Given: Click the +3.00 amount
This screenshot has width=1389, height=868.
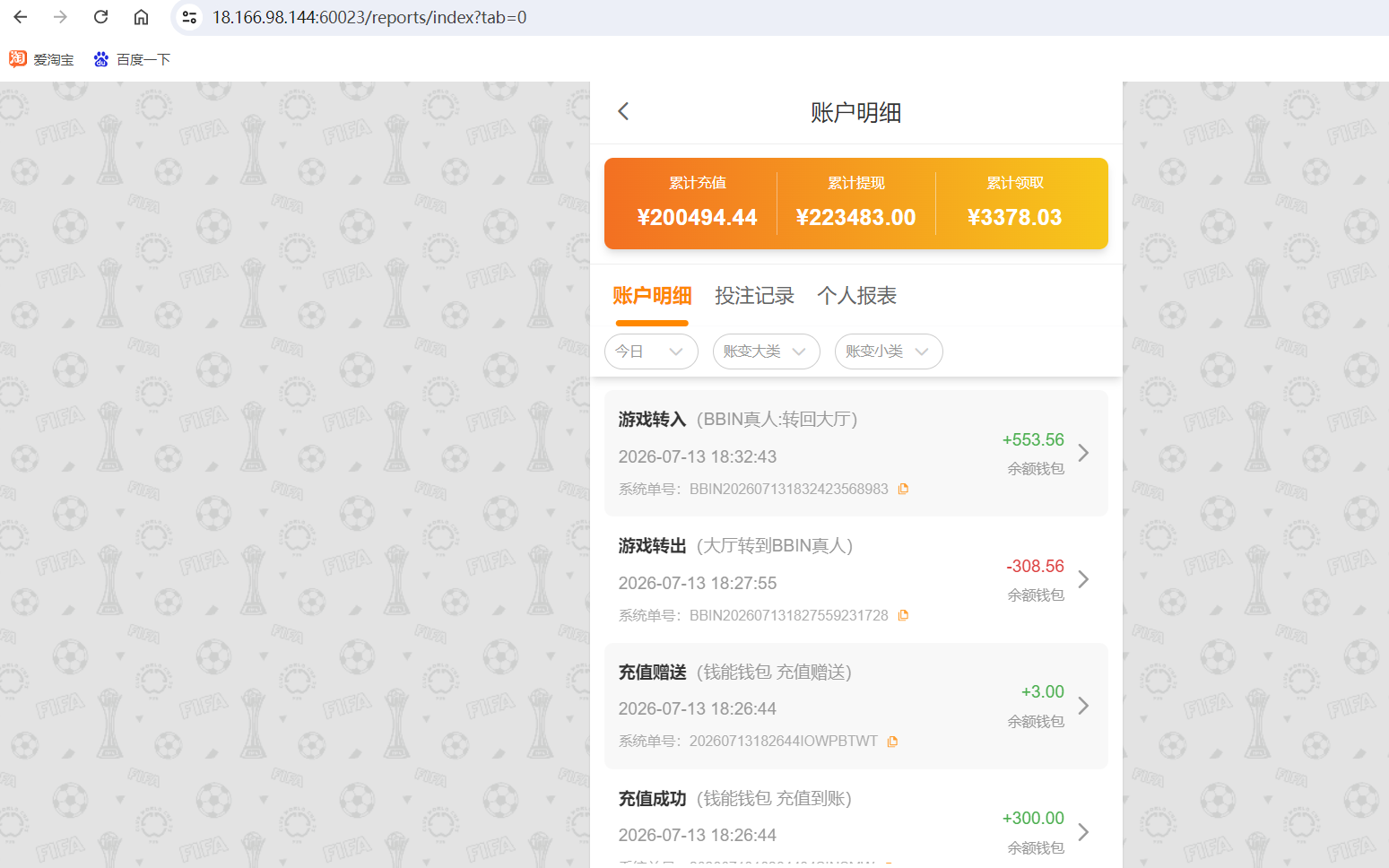Looking at the screenshot, I should click(x=1043, y=691).
